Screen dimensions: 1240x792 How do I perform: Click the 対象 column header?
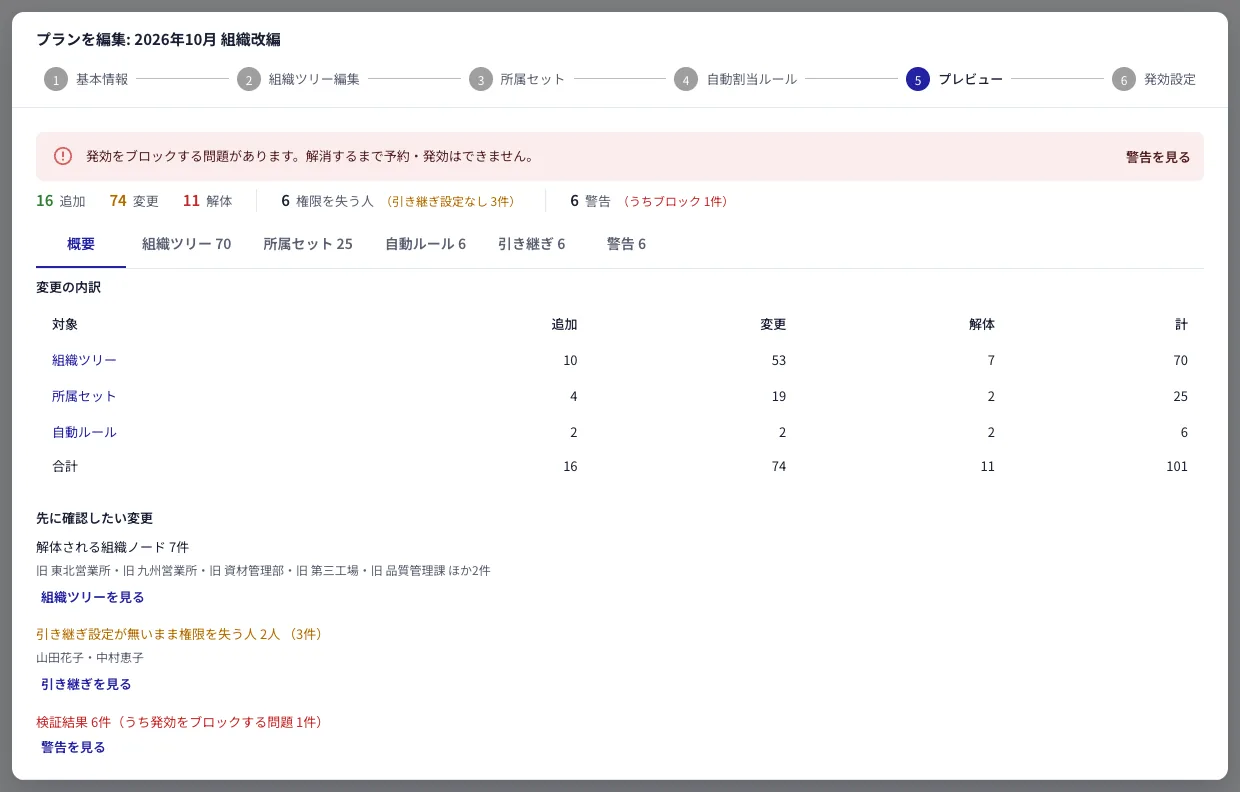[x=65, y=324]
